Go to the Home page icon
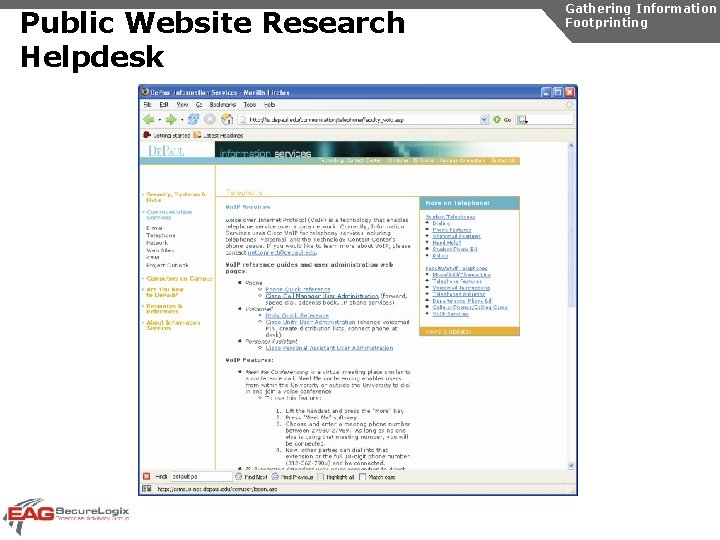Screen dimensions: 720x540 [227, 119]
